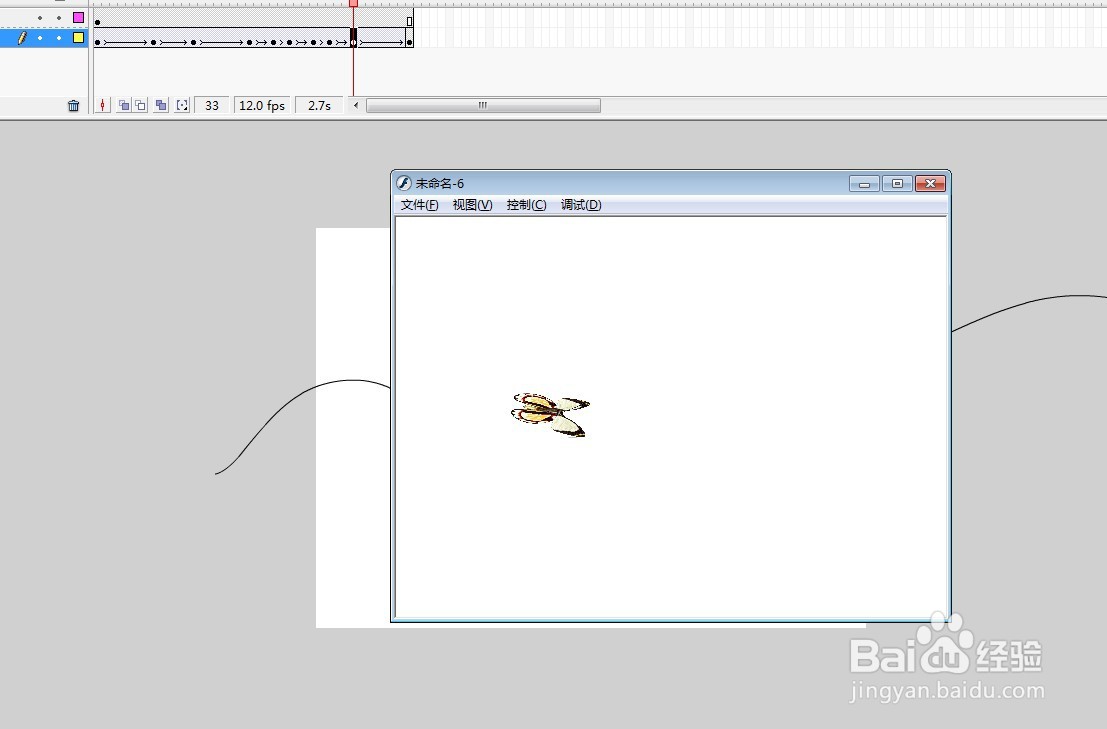Select the end frame of magenta layer
Image resolution: width=1107 pixels, height=729 pixels.
(x=409, y=22)
